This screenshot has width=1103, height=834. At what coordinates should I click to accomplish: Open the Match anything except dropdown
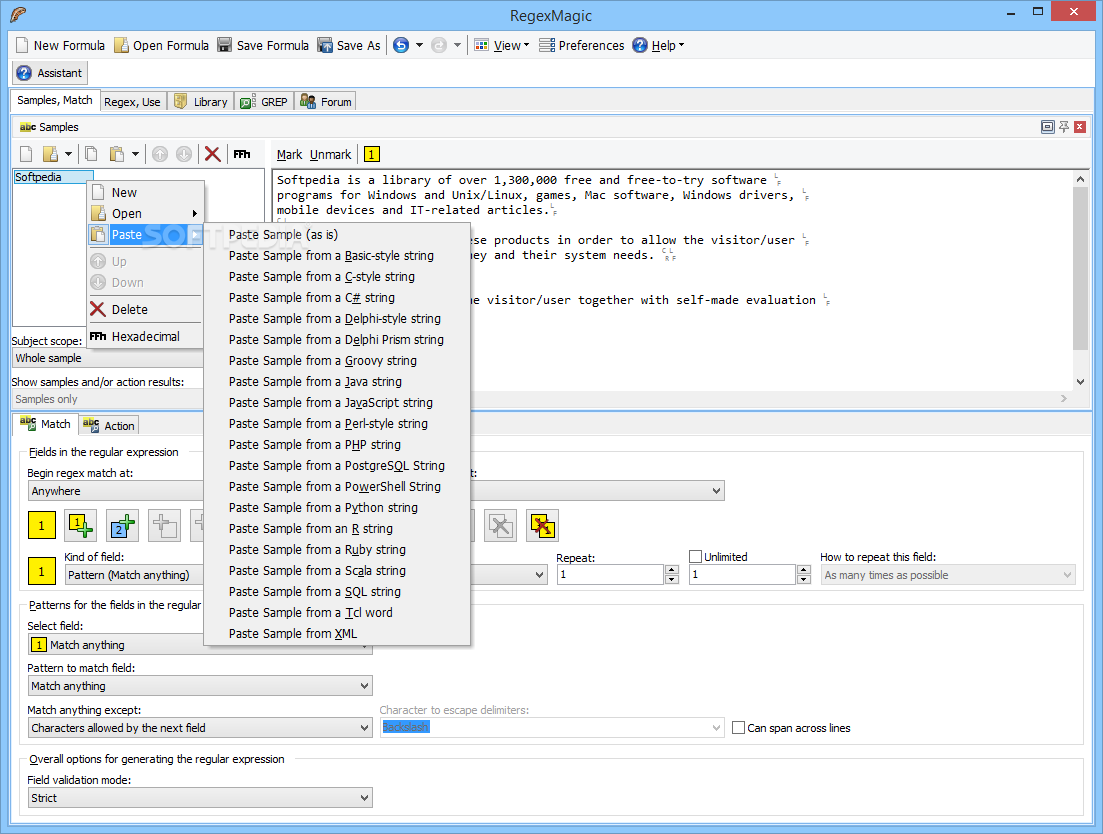coord(200,728)
